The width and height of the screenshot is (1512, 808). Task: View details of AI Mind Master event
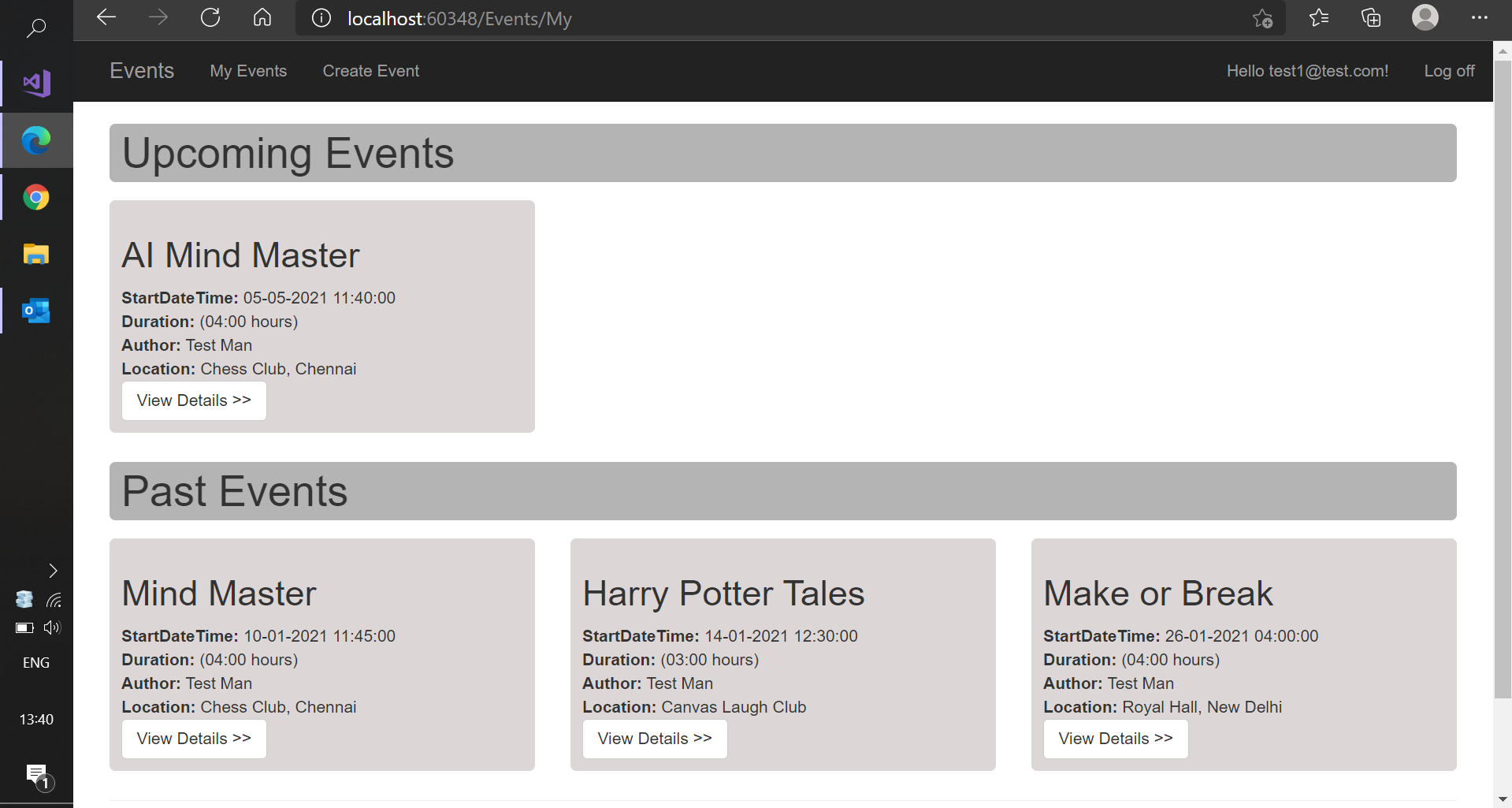pos(194,400)
